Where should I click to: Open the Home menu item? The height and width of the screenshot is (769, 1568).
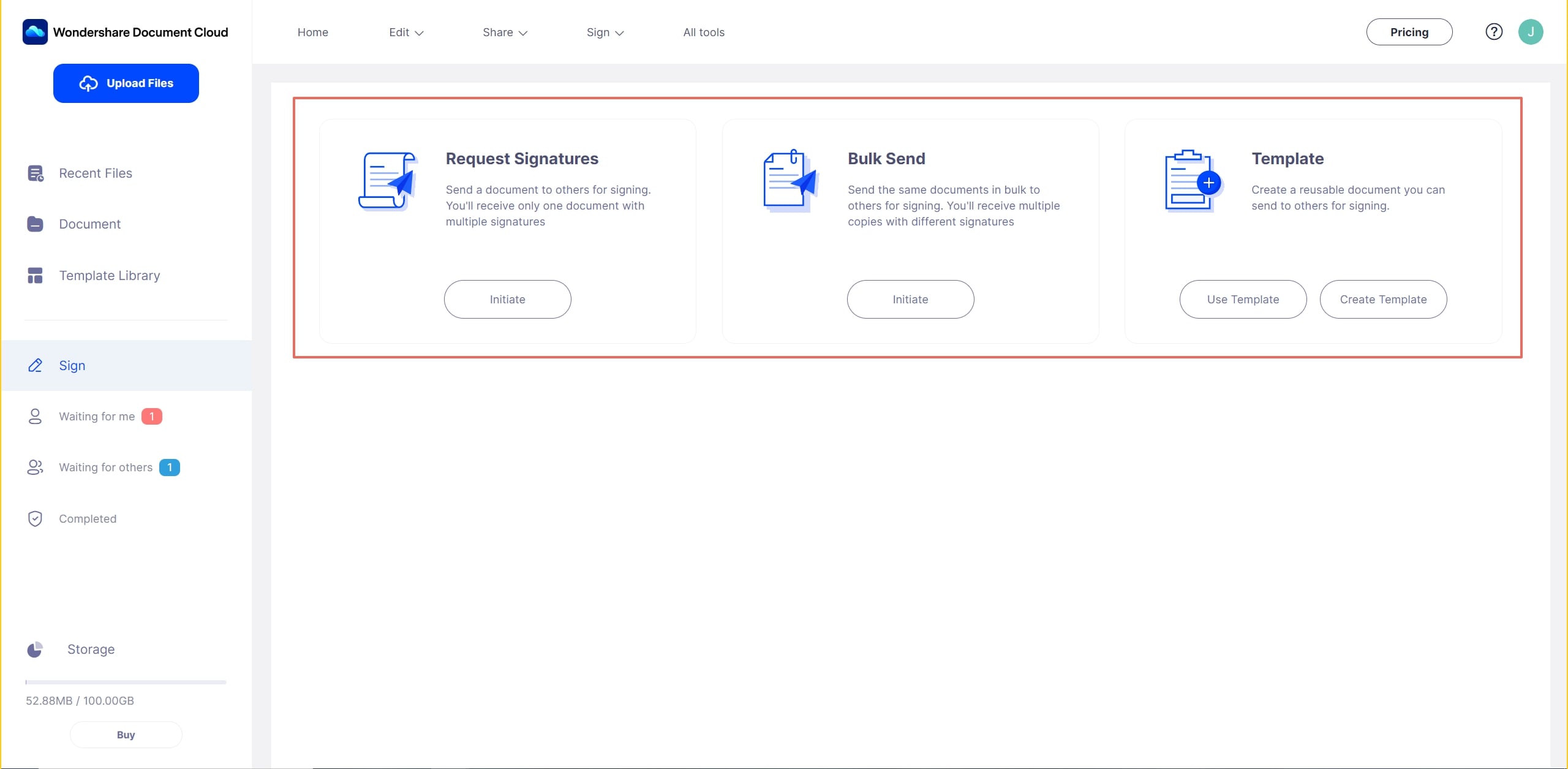pos(313,31)
